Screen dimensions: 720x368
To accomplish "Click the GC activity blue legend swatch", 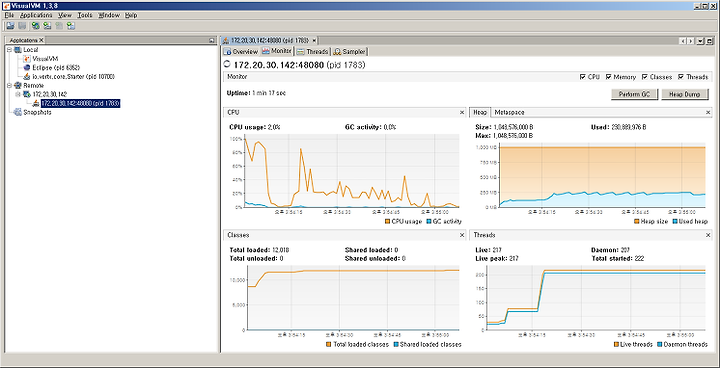I will tap(429, 221).
